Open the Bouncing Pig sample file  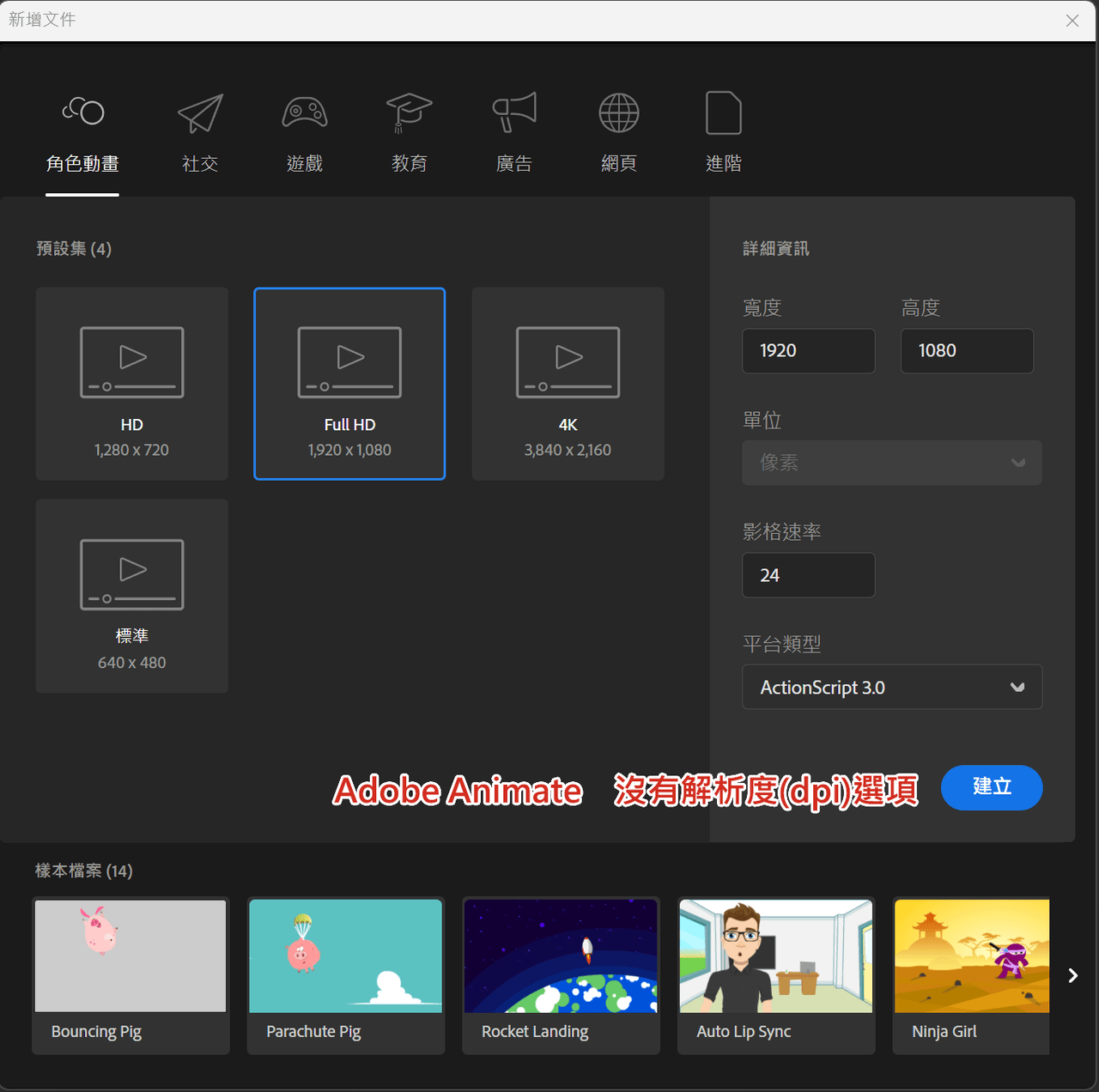[x=131, y=975]
